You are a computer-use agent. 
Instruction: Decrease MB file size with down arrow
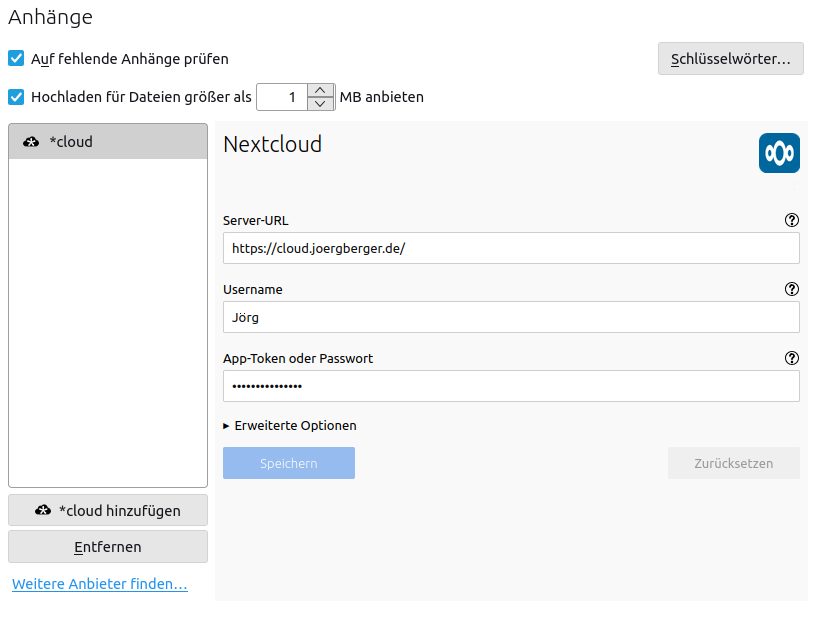[320, 104]
